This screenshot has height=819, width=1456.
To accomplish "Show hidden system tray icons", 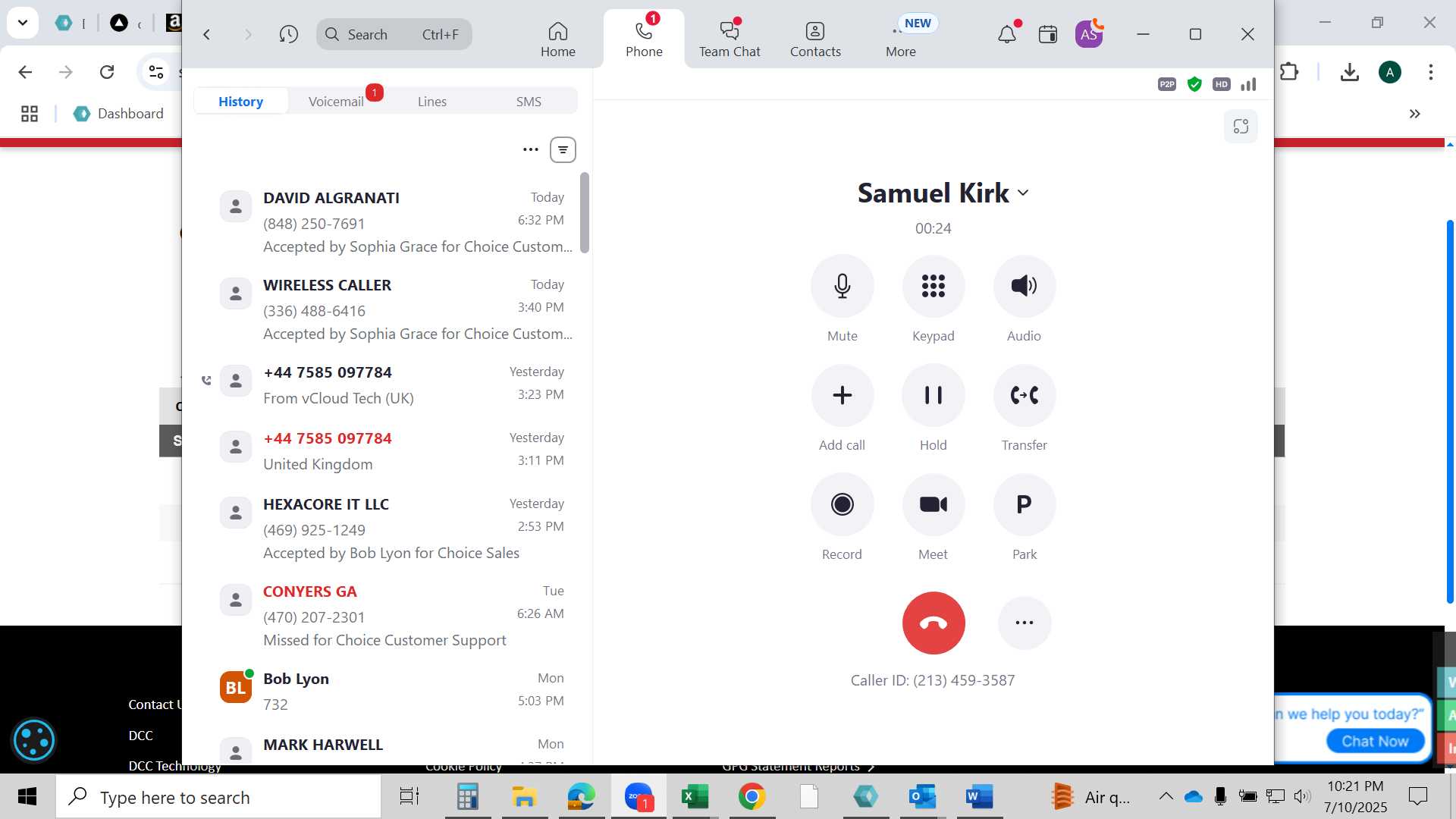I will [1166, 796].
